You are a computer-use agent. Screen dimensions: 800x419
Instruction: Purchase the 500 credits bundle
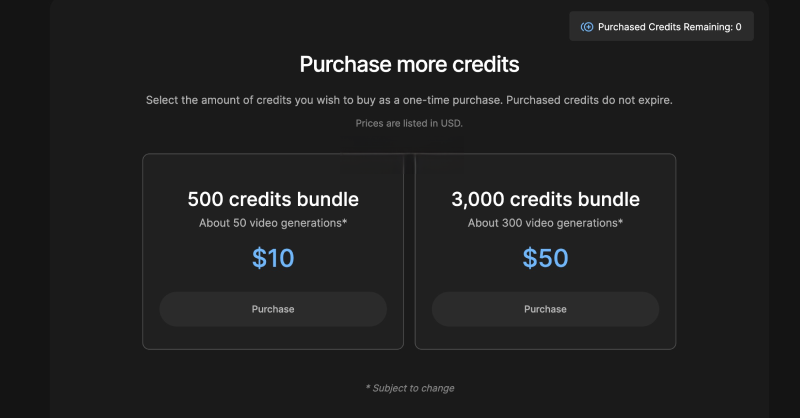(273, 309)
